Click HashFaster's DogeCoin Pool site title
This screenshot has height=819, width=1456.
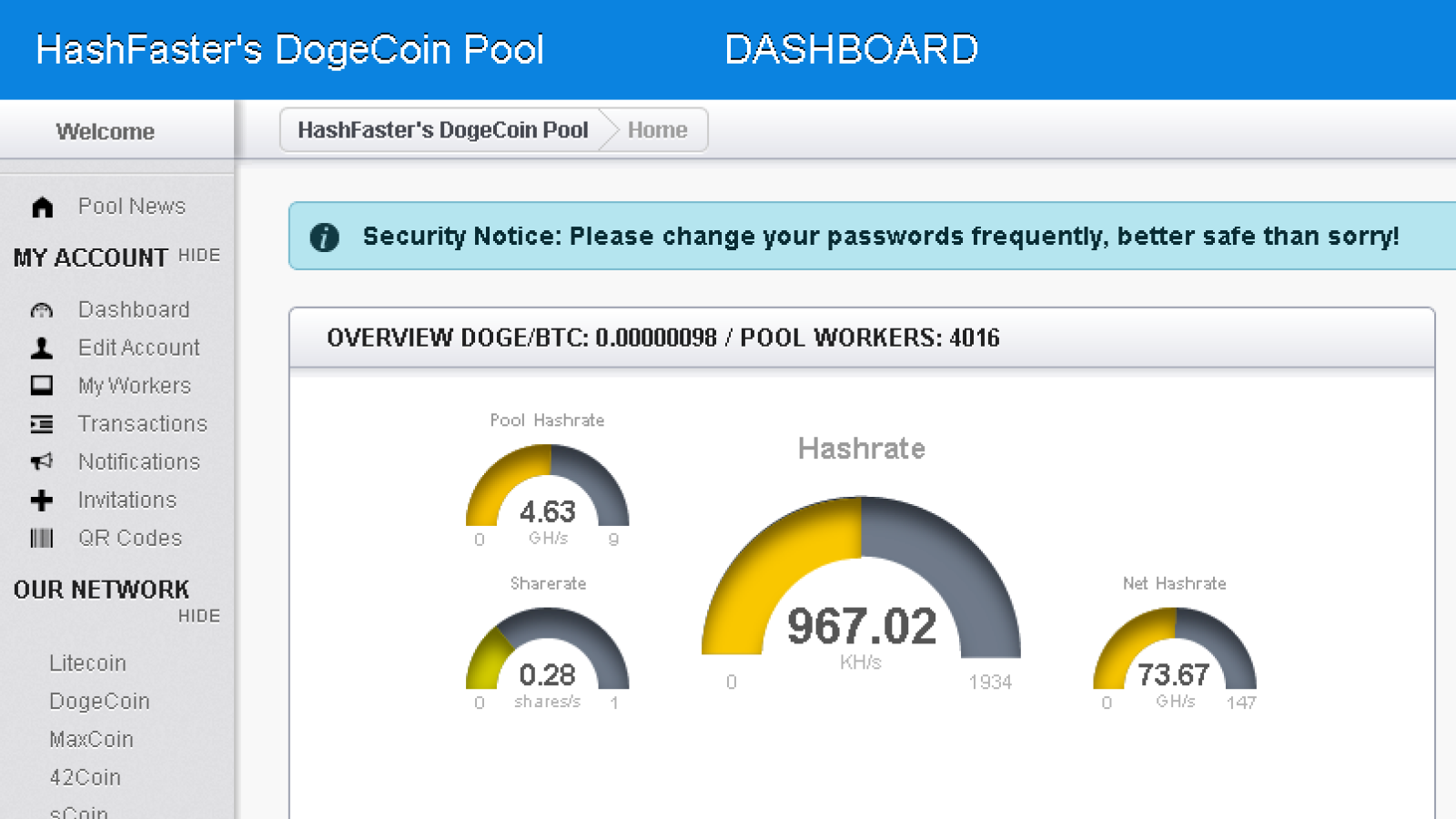289,50
